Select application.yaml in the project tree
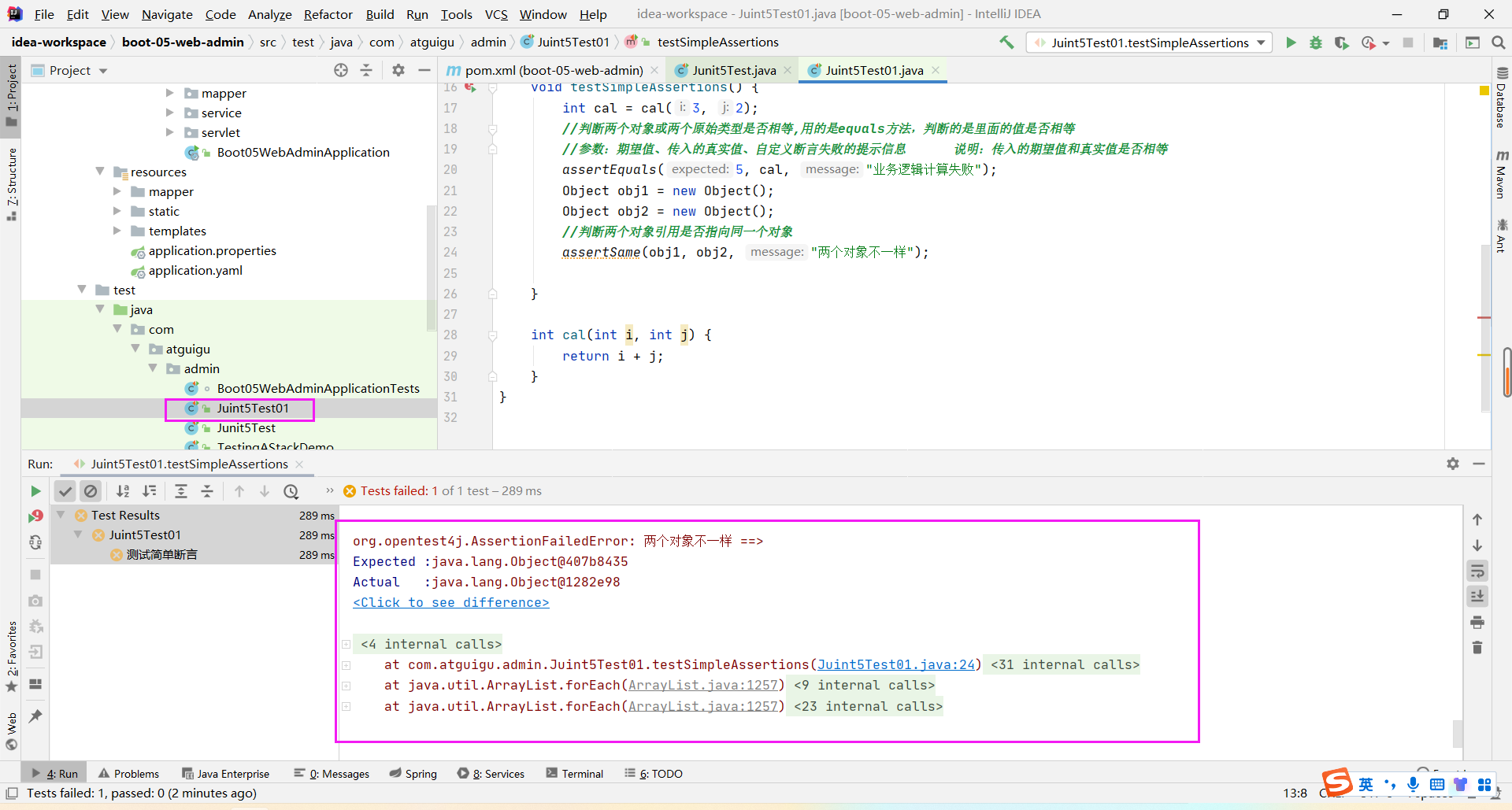Viewport: 1512px width, 810px height. click(195, 270)
